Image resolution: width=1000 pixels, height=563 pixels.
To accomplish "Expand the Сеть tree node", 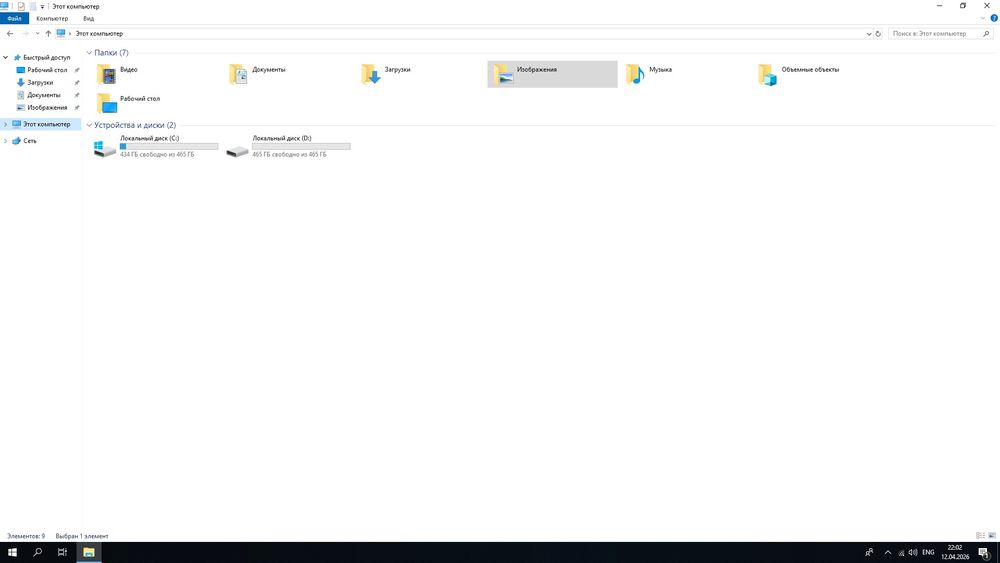I will tap(6, 141).
